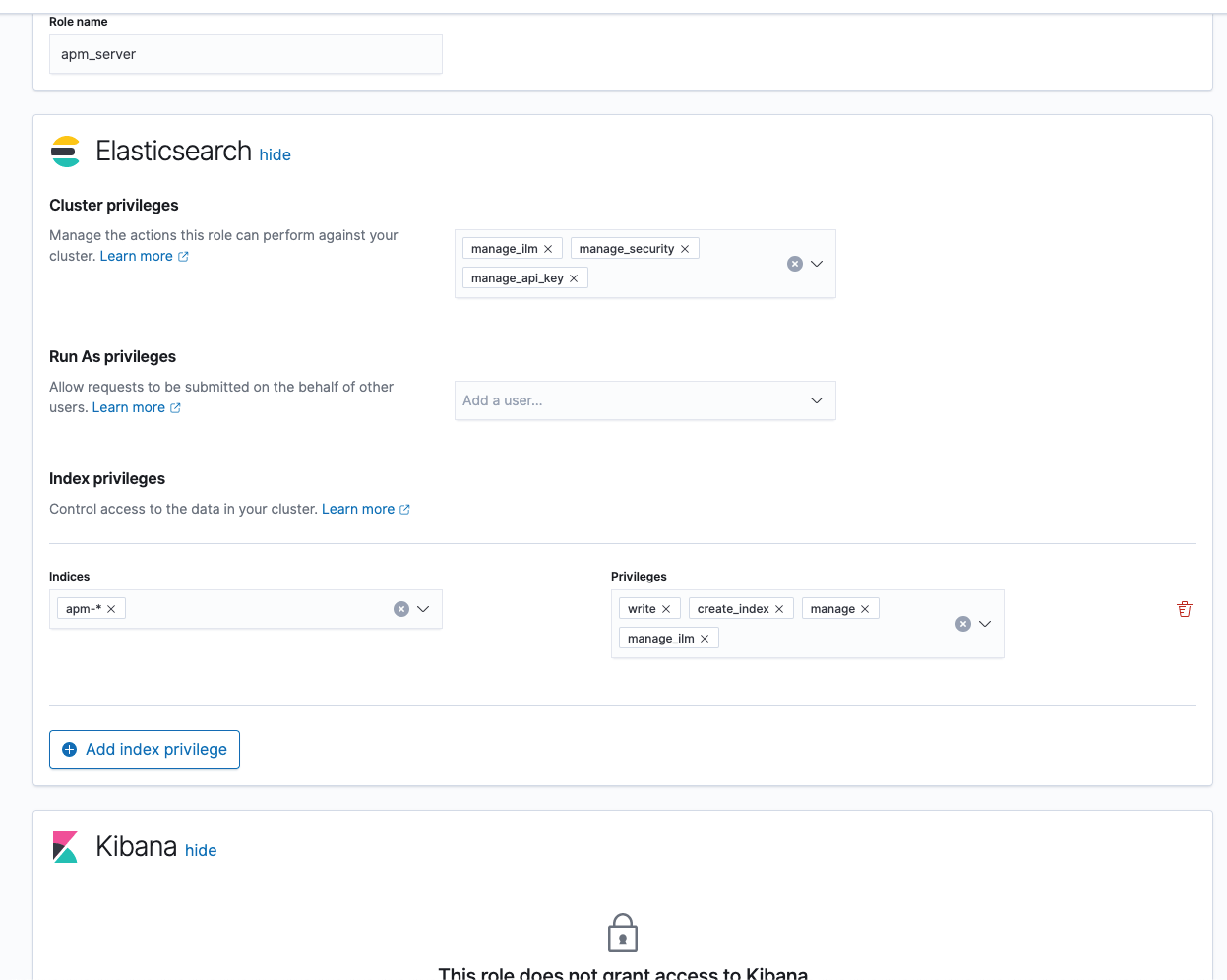Image resolution: width=1227 pixels, height=980 pixels.
Task: Remove the create_index privilege tag
Action: tap(779, 609)
